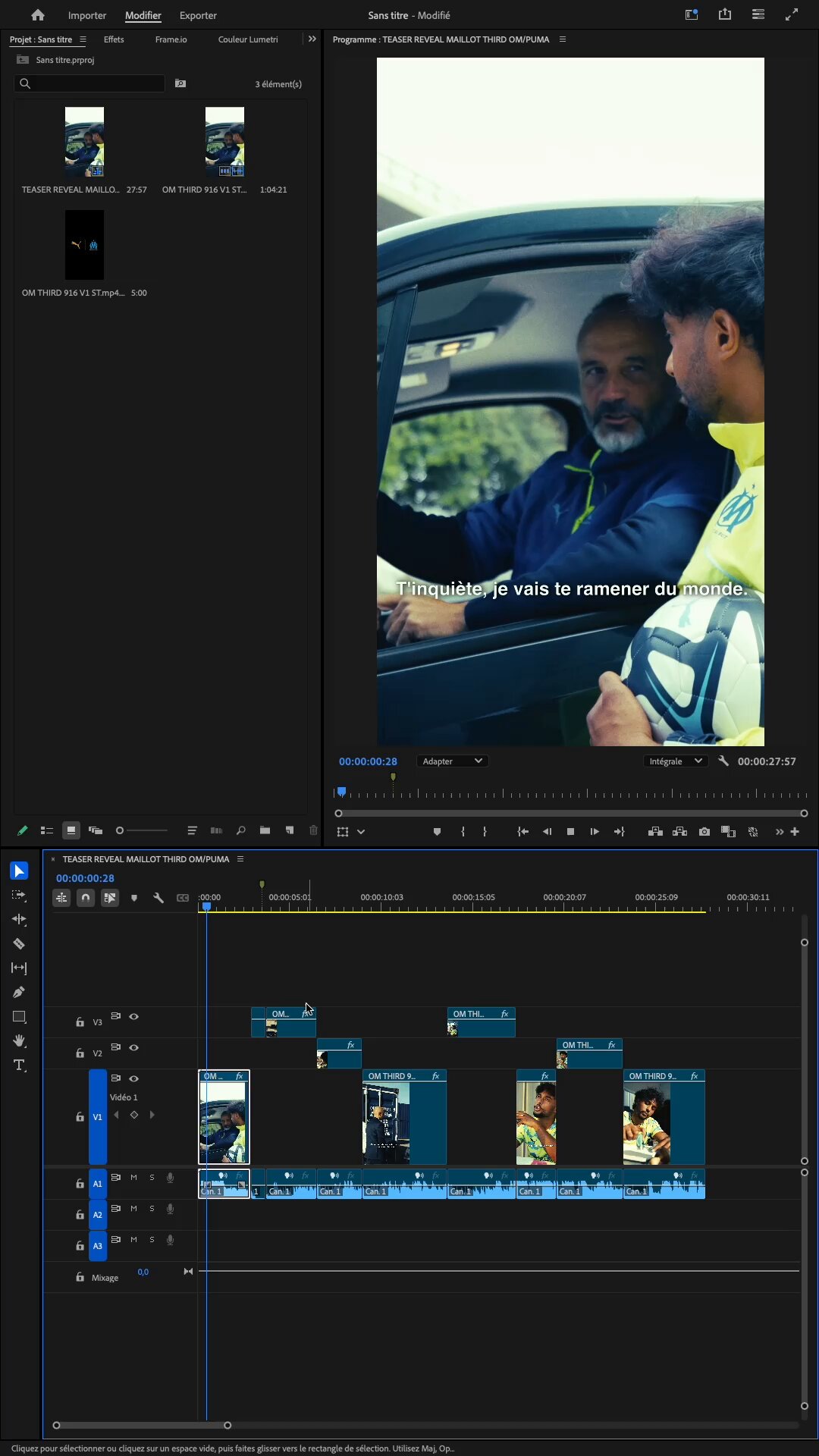Click the New Bin folder icon
This screenshot has width=819, height=1456.
tap(265, 830)
